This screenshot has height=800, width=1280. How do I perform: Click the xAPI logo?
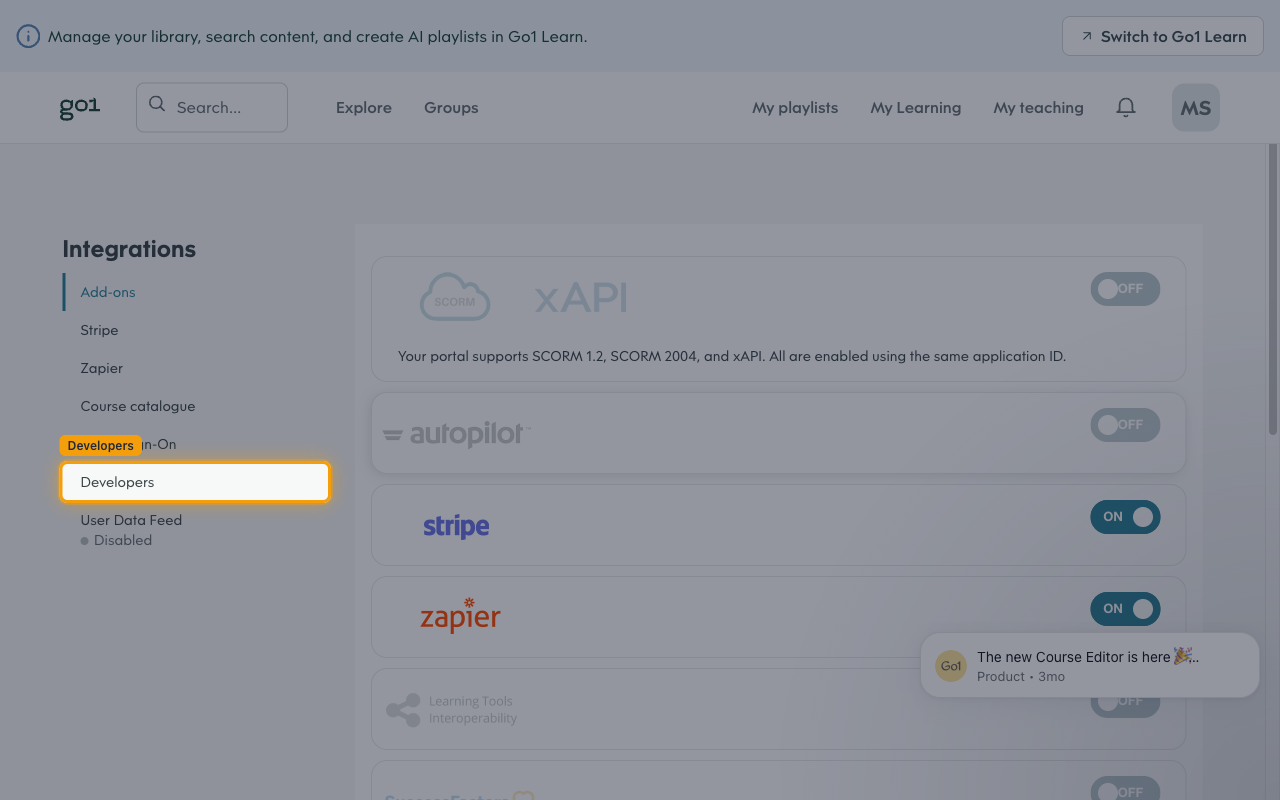pyautogui.click(x=581, y=297)
